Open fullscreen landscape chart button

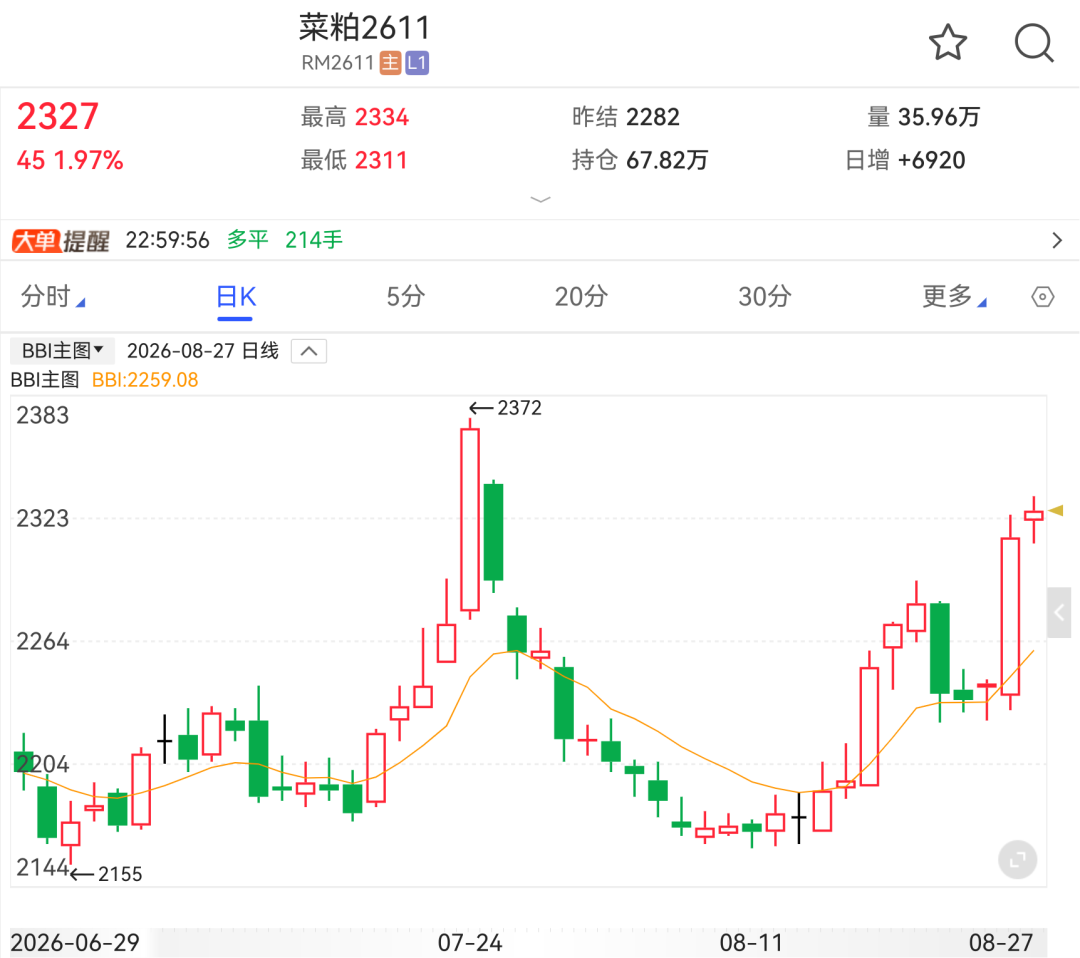(x=1017, y=860)
